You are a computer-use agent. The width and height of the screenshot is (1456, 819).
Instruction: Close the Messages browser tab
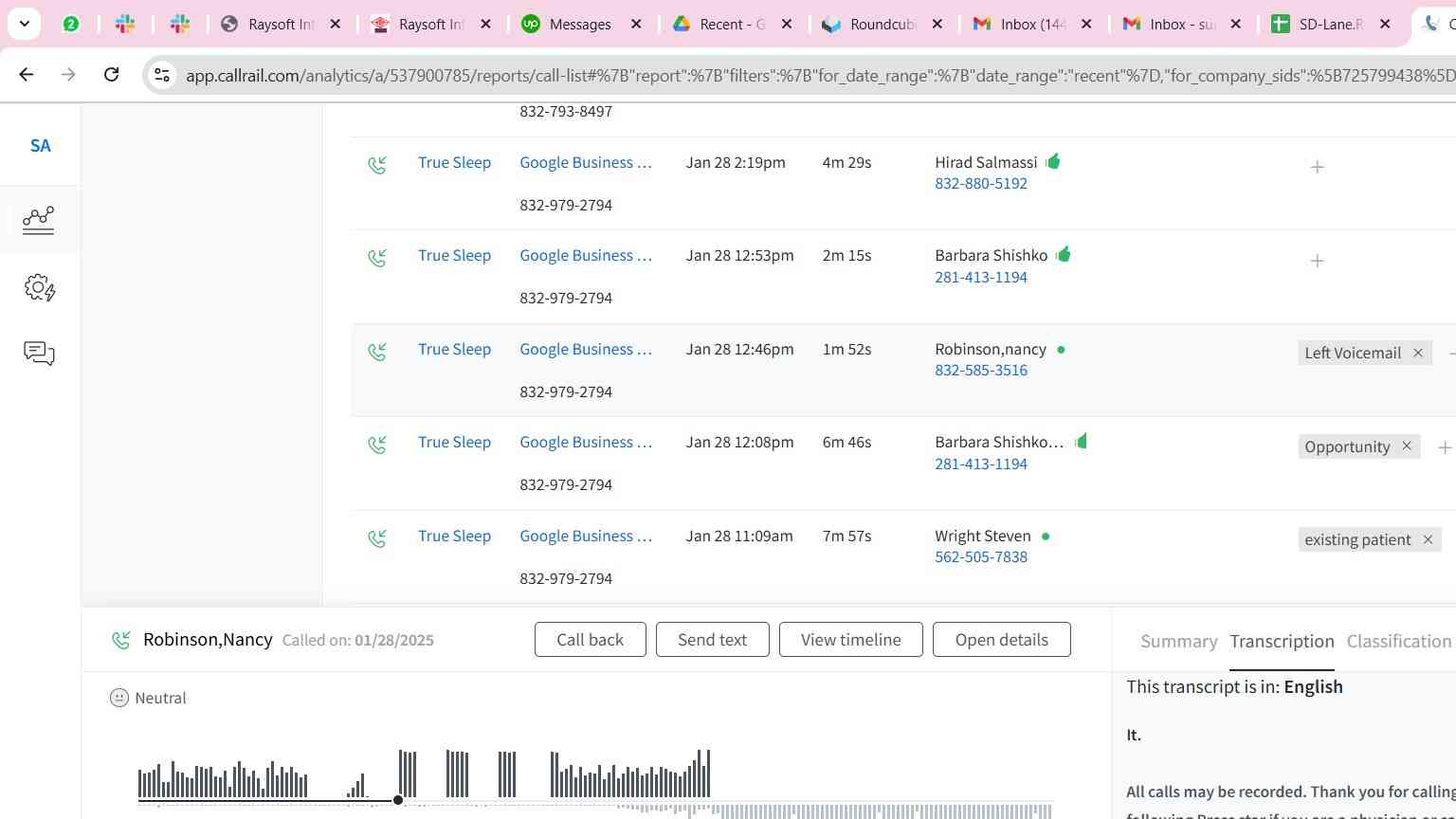click(x=637, y=24)
